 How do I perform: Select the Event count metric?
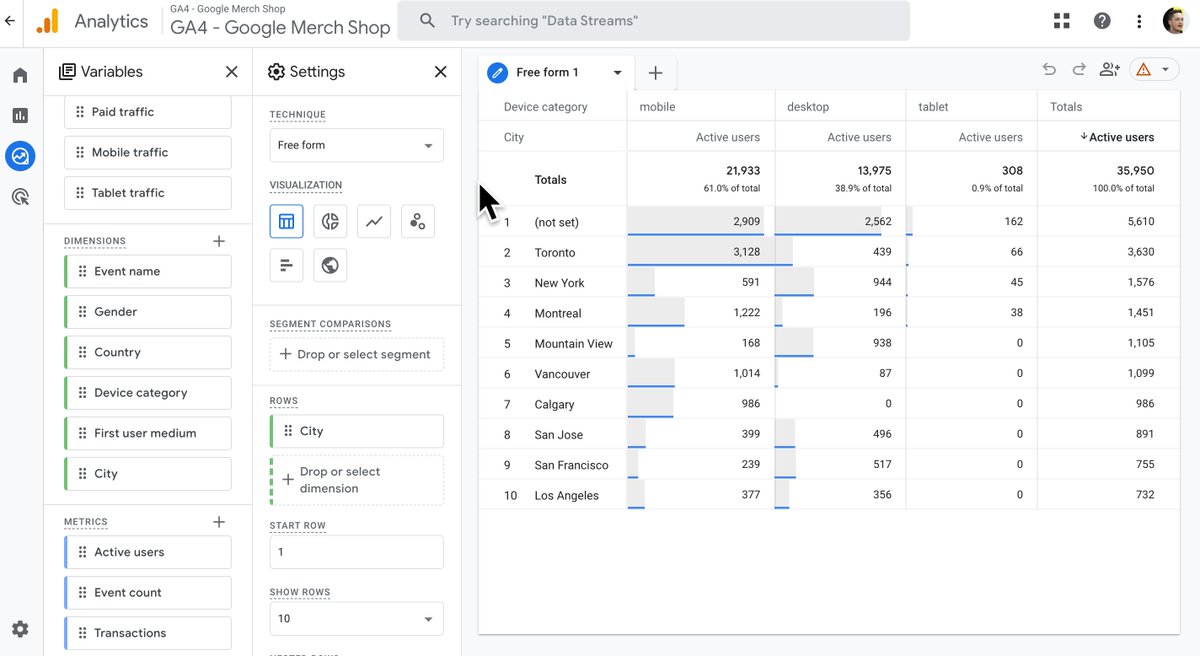pyautogui.click(x=148, y=592)
